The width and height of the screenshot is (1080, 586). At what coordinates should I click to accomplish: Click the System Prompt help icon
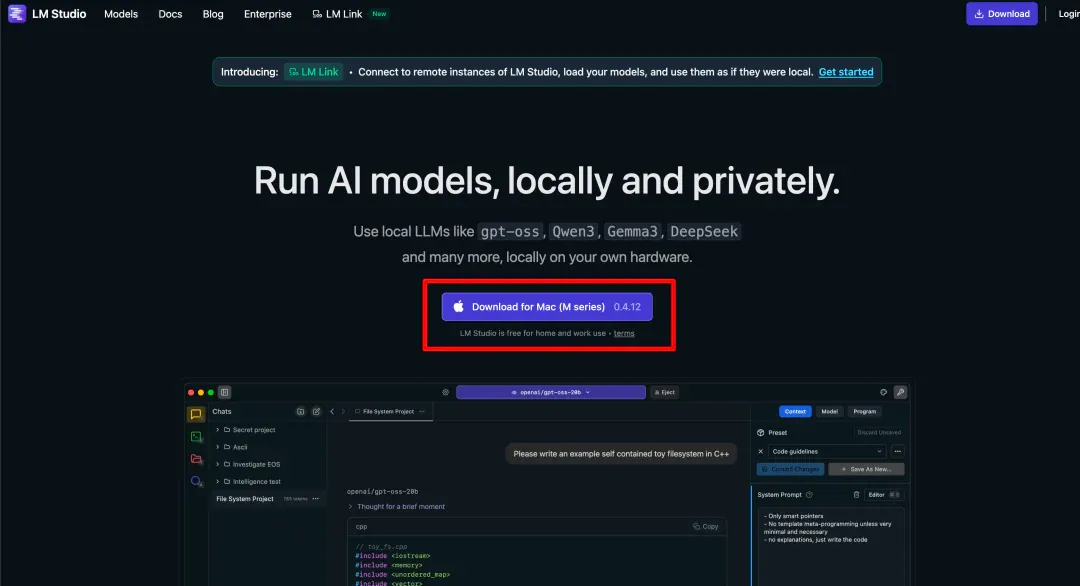point(809,494)
